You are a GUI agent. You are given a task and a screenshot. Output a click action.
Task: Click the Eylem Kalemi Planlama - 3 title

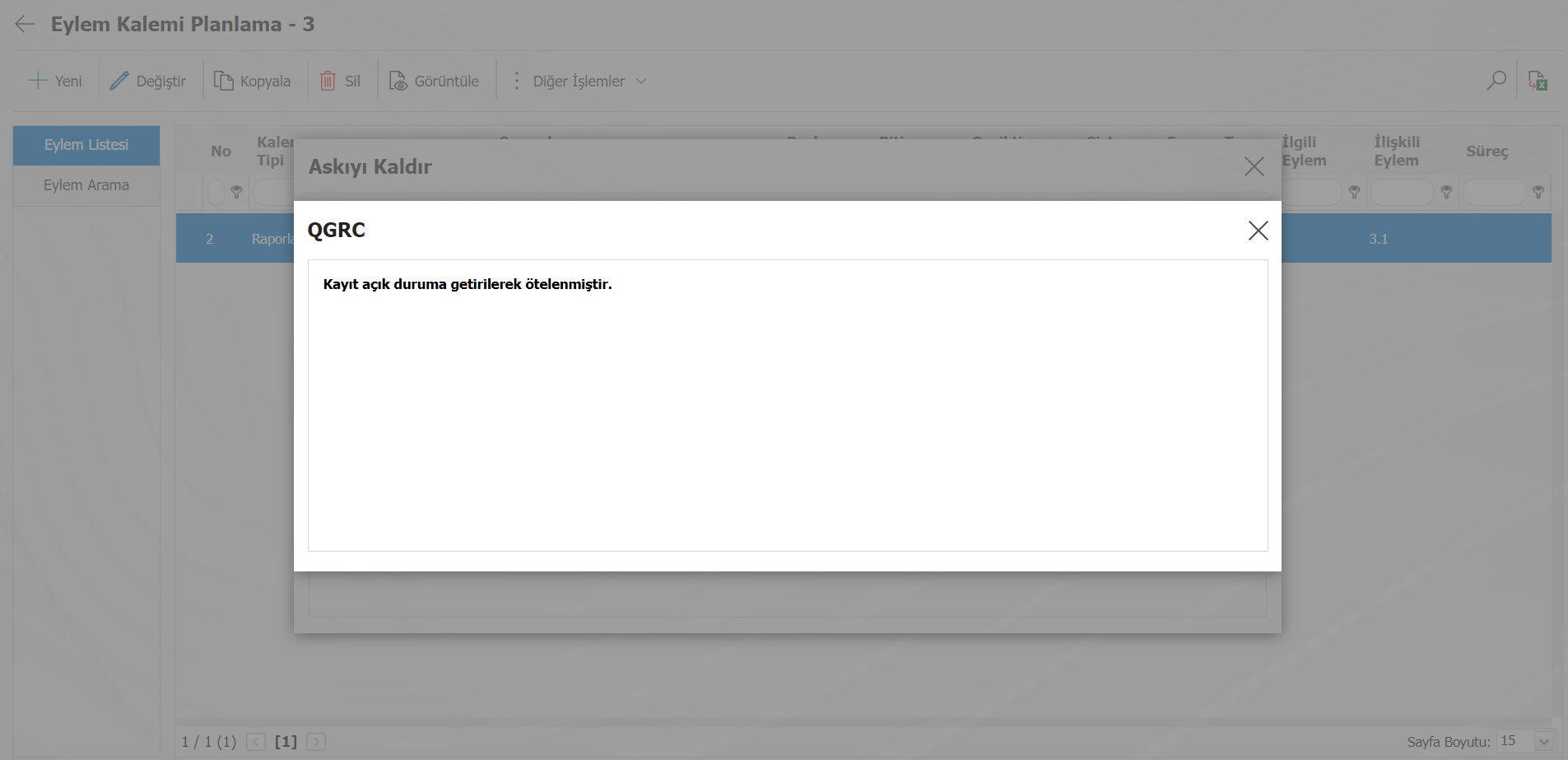183,24
